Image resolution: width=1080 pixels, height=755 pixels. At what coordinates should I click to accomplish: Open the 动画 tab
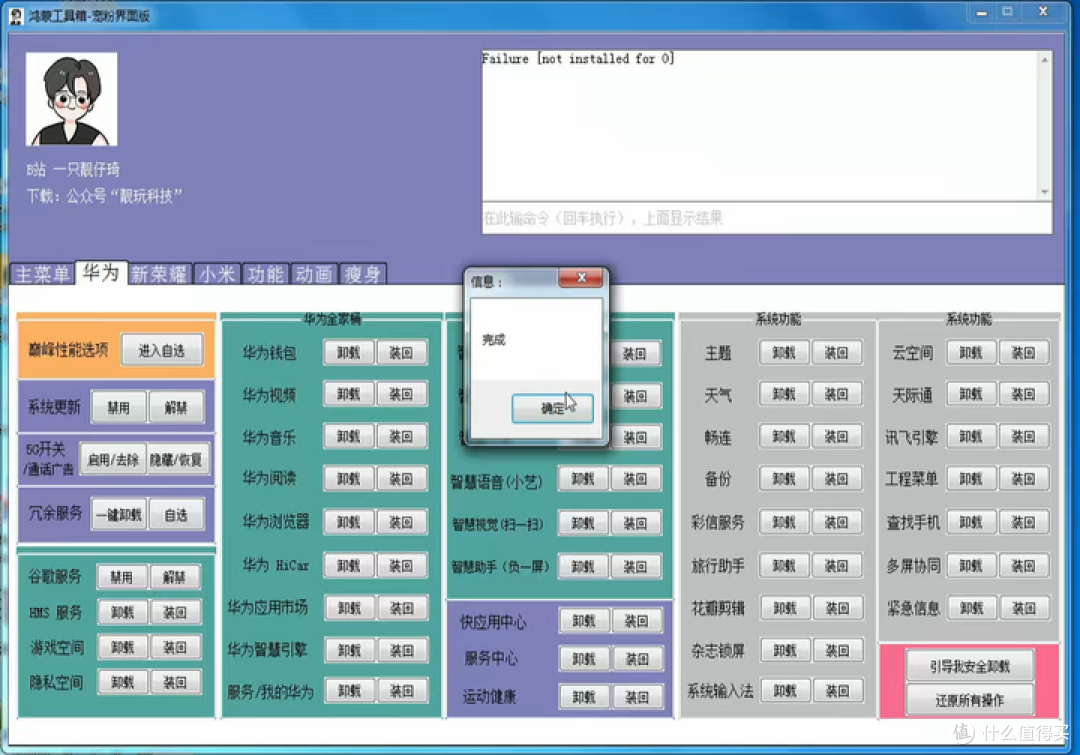tap(313, 274)
